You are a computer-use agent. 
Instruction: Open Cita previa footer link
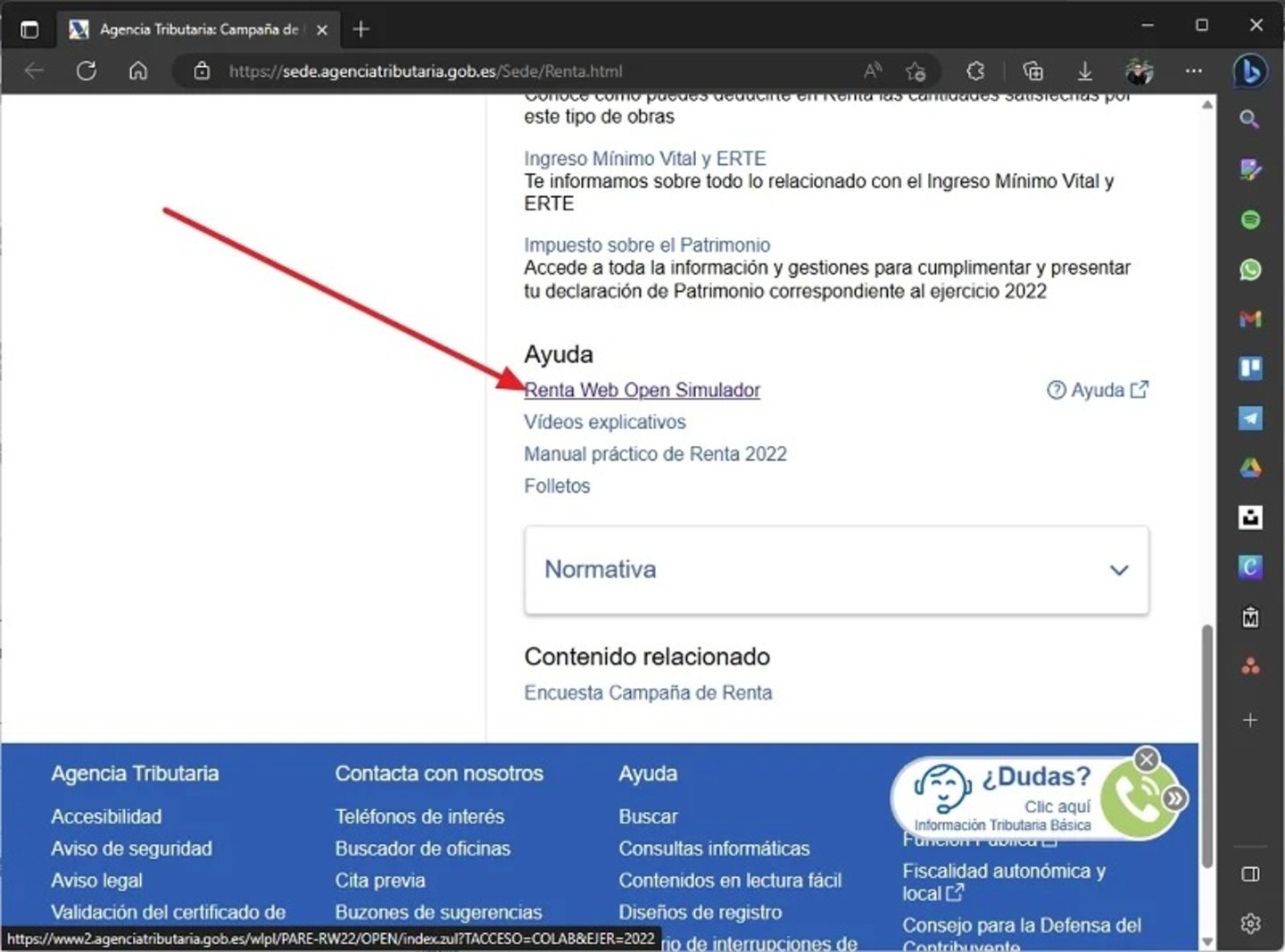pos(380,881)
